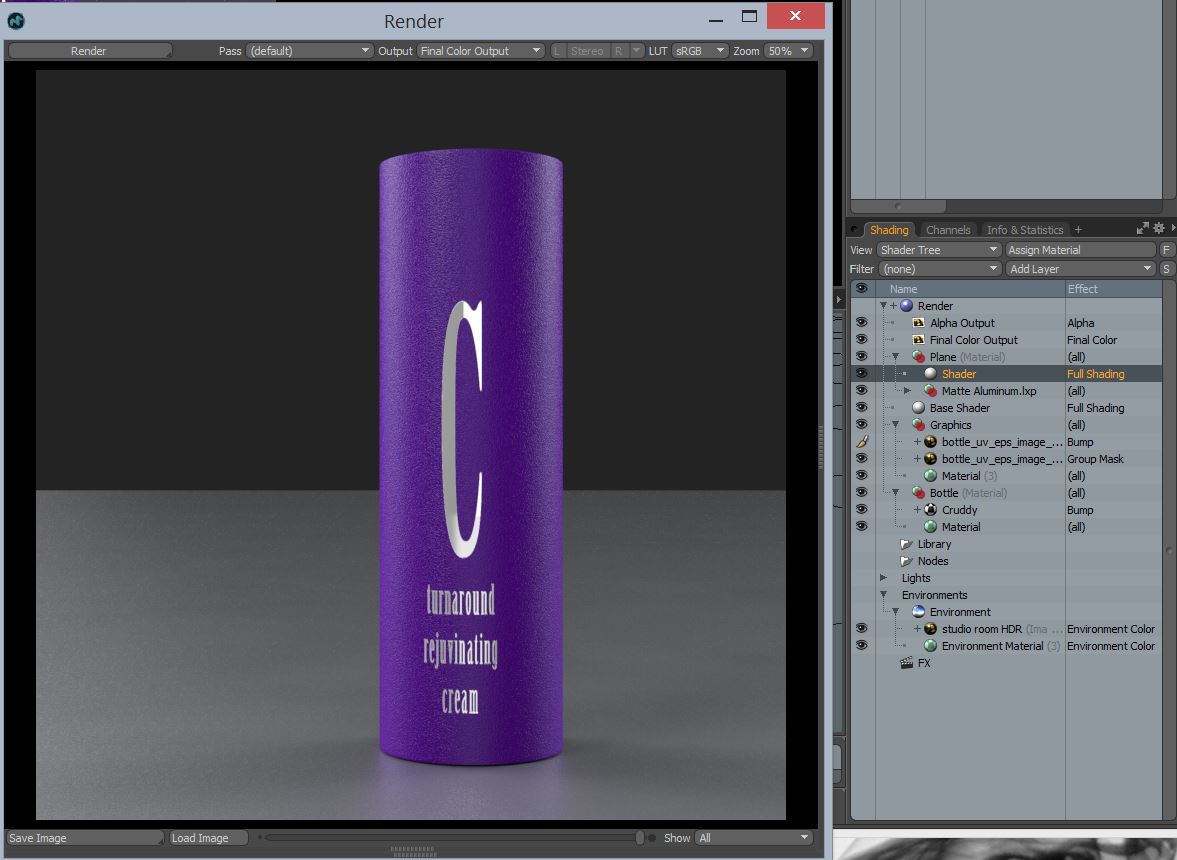Viewport: 1177px width, 860px height.
Task: Click the Material (3) green sphere icon
Action: click(x=931, y=476)
